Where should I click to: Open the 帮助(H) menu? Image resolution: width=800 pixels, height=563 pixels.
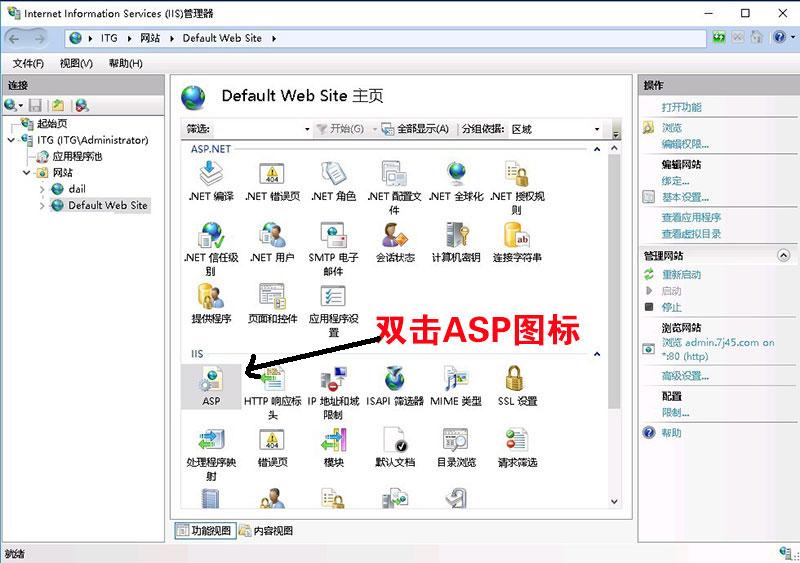click(x=126, y=63)
